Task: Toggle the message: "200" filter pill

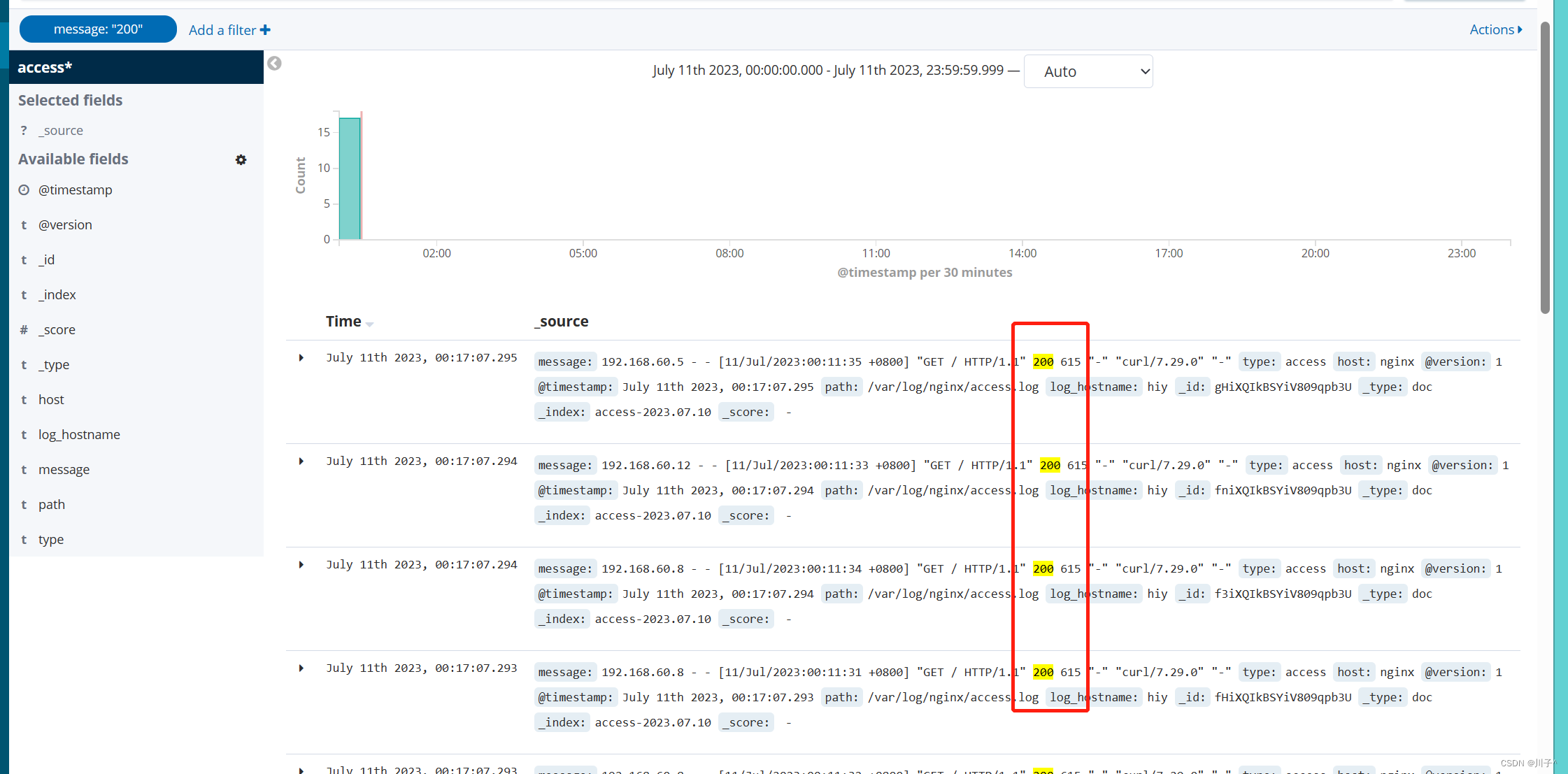Action: (x=98, y=29)
